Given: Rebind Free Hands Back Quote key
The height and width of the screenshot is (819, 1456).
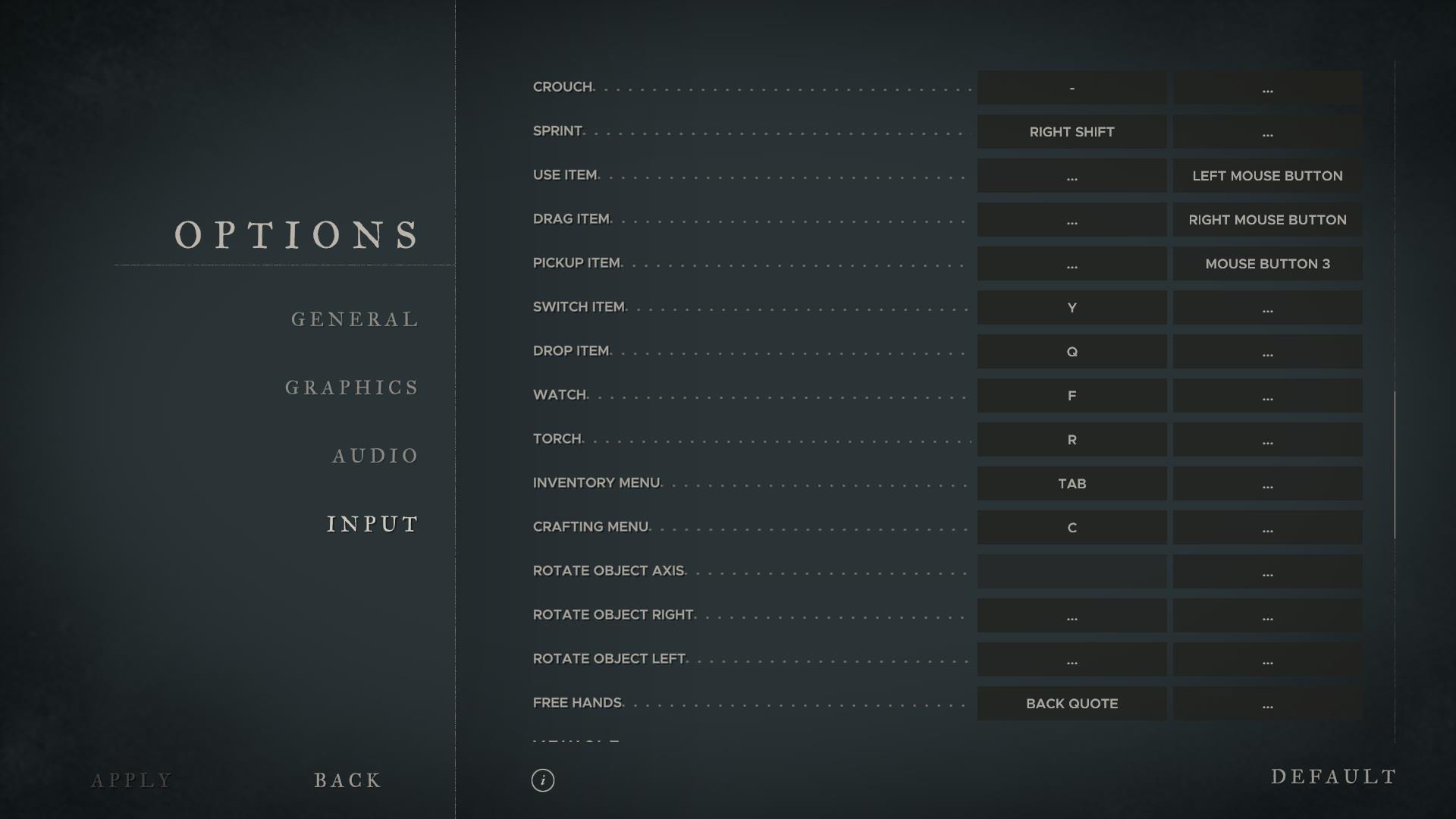Looking at the screenshot, I should click(x=1072, y=704).
